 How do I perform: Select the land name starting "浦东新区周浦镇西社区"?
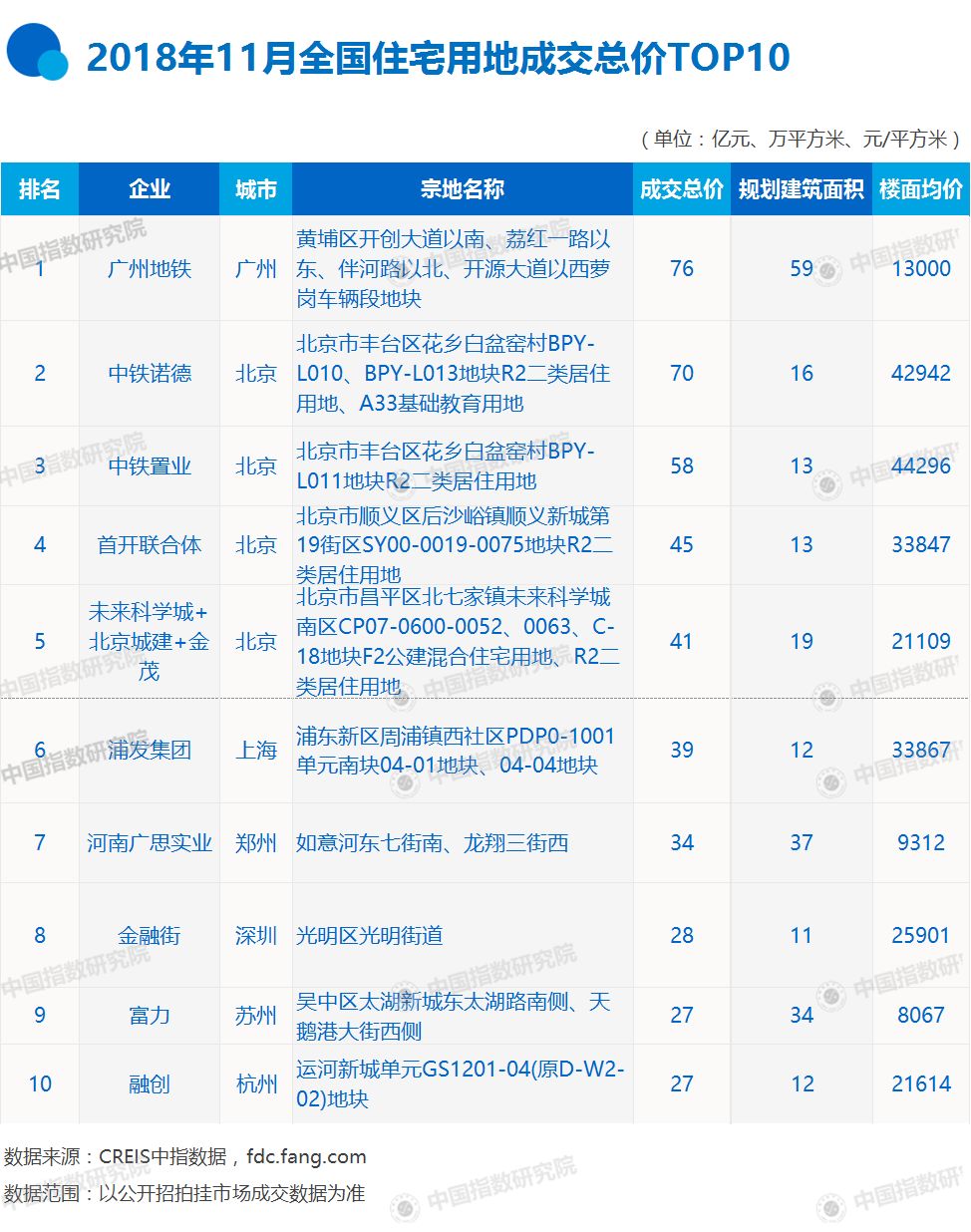pyautogui.click(x=456, y=751)
